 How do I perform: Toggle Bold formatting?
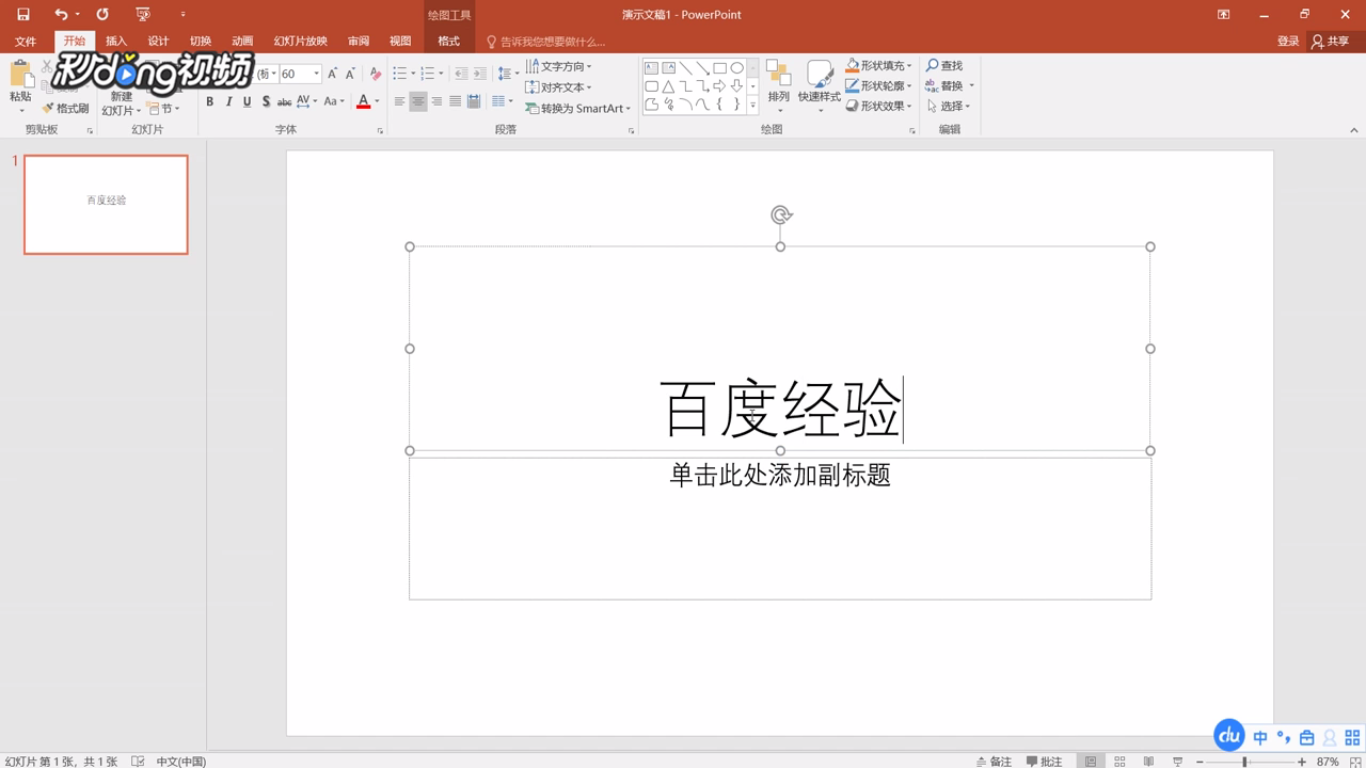(x=210, y=102)
